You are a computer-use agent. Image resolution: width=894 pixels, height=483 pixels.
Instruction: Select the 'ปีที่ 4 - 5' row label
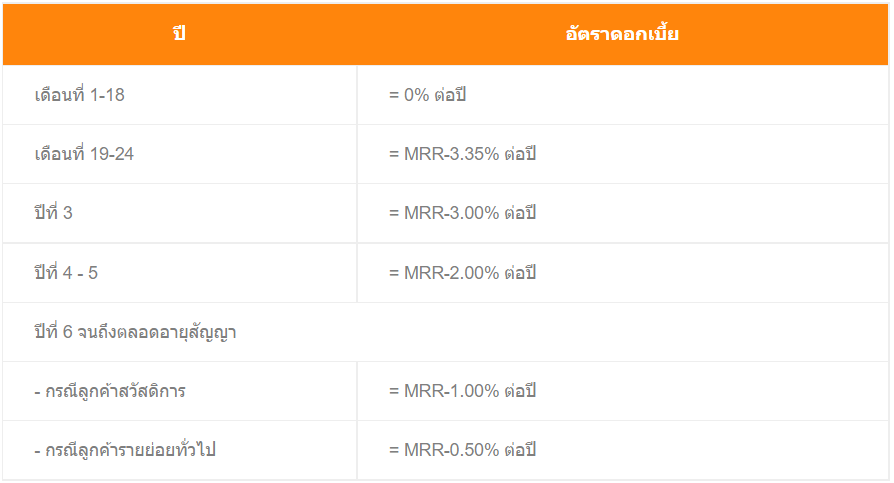pyautogui.click(x=66, y=272)
